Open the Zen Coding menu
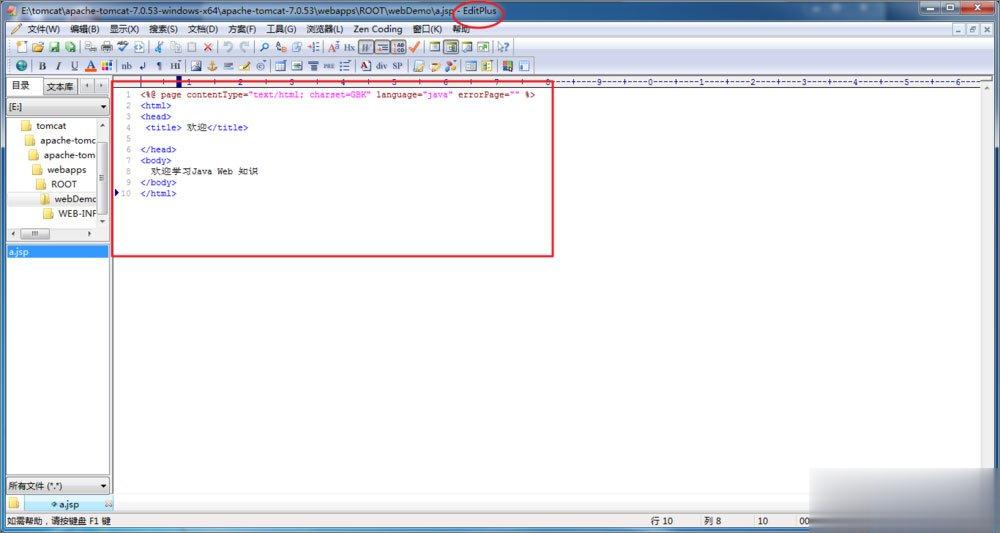 pyautogui.click(x=377, y=29)
